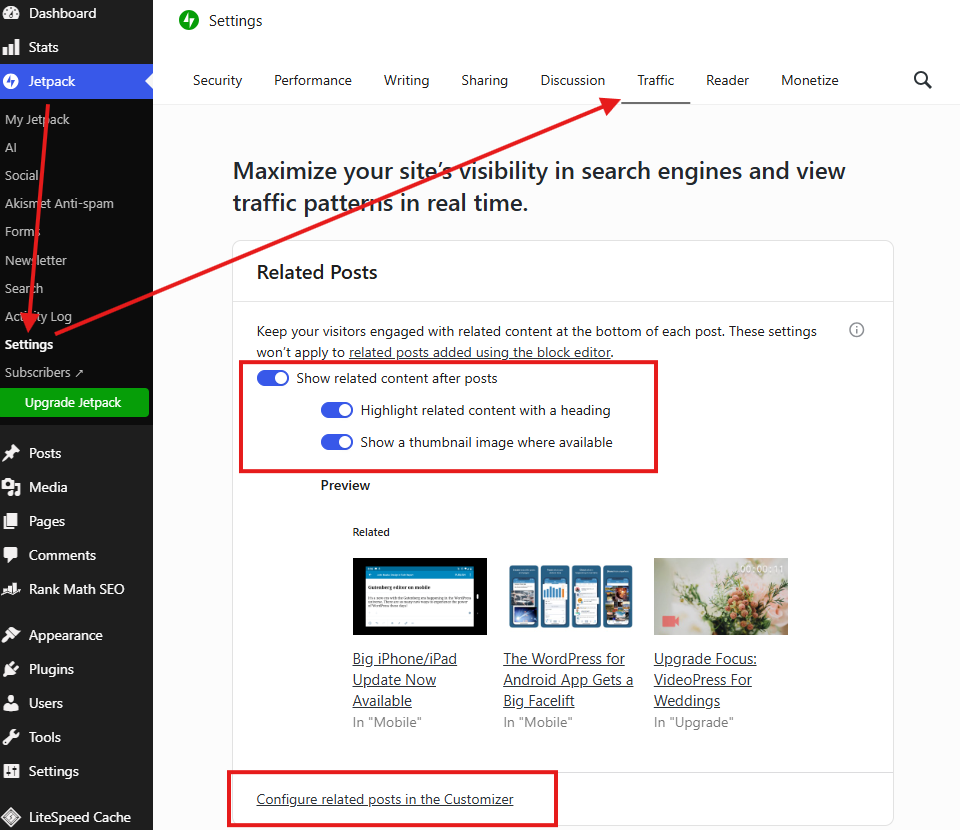
Task: Open Upgrade Focus: VideoPress For Weddings link
Action: tap(705, 679)
